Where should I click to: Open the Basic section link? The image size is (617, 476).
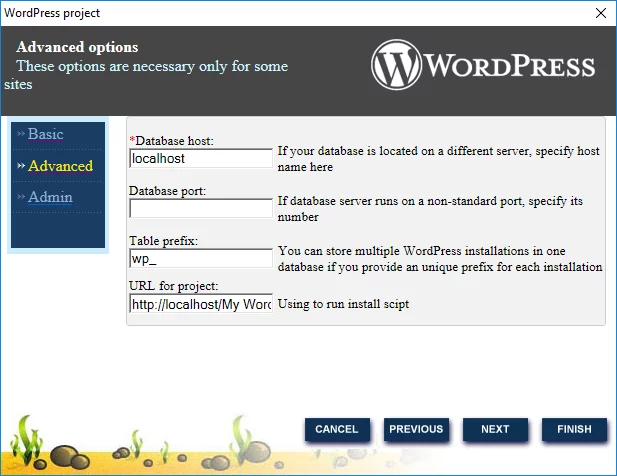45,134
